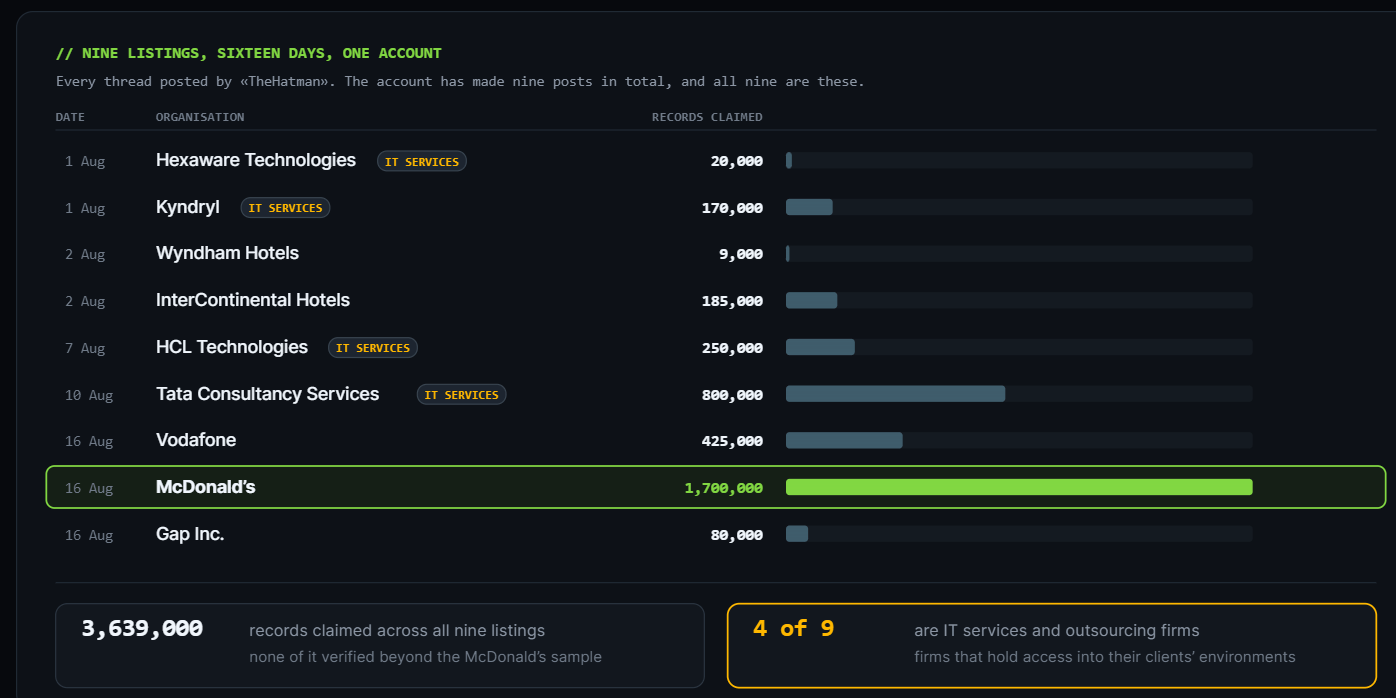Screen dimensions: 1396x698
Task: Click the green McDonald's records bar
Action: click(x=1019, y=487)
